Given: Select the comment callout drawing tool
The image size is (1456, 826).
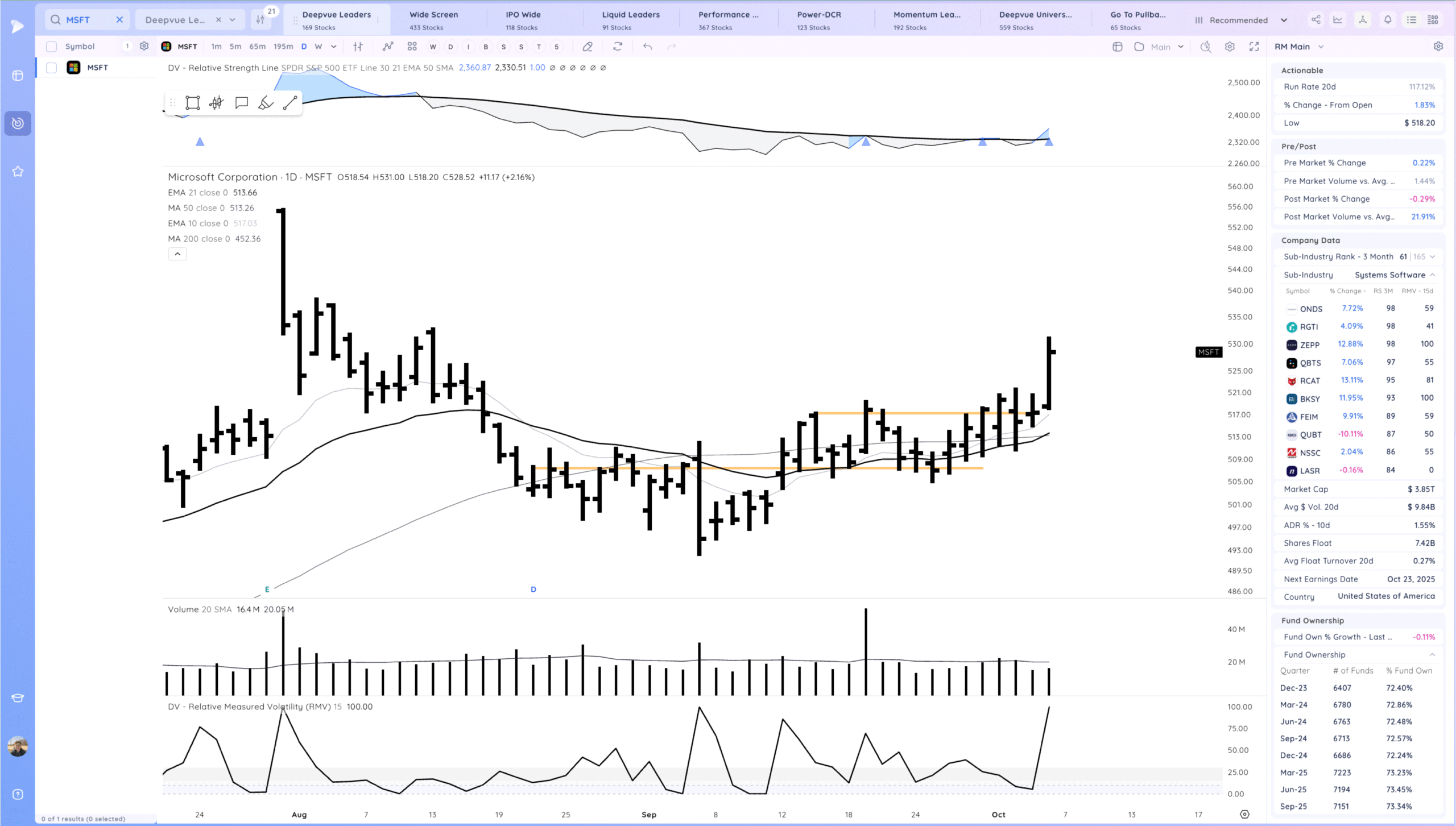Looking at the screenshot, I should click(241, 103).
